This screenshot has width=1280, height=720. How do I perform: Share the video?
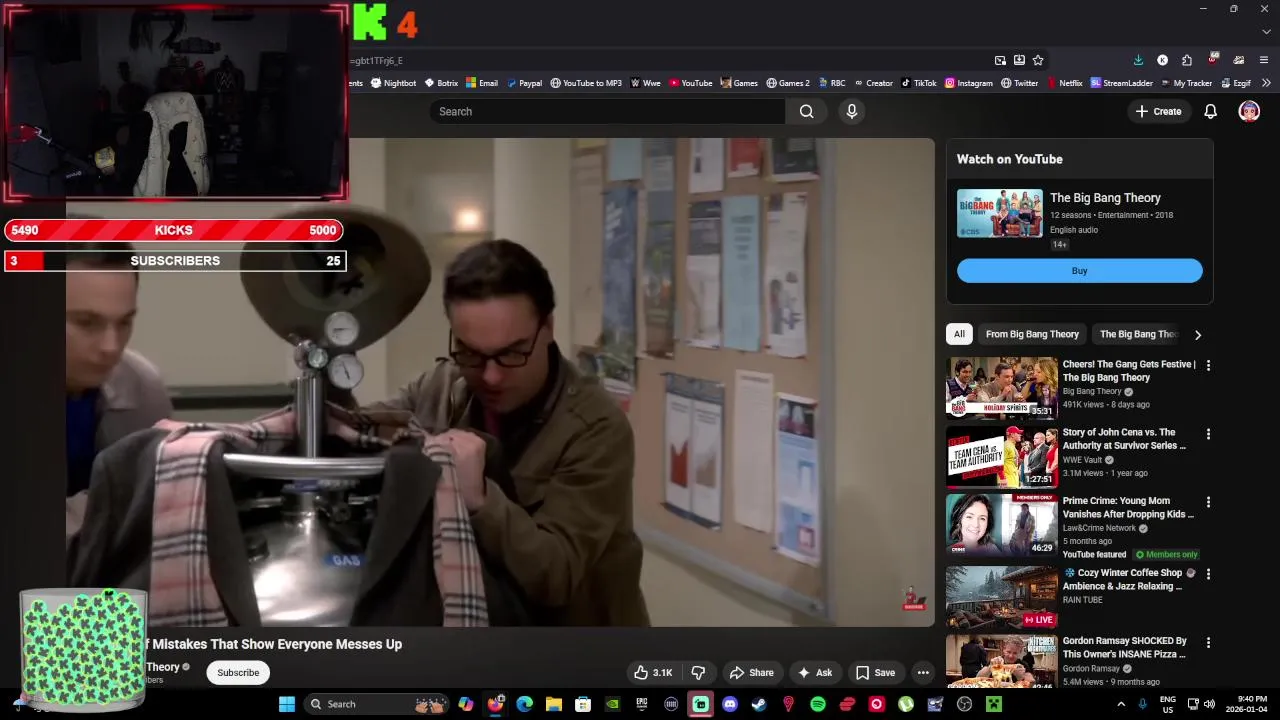751,672
